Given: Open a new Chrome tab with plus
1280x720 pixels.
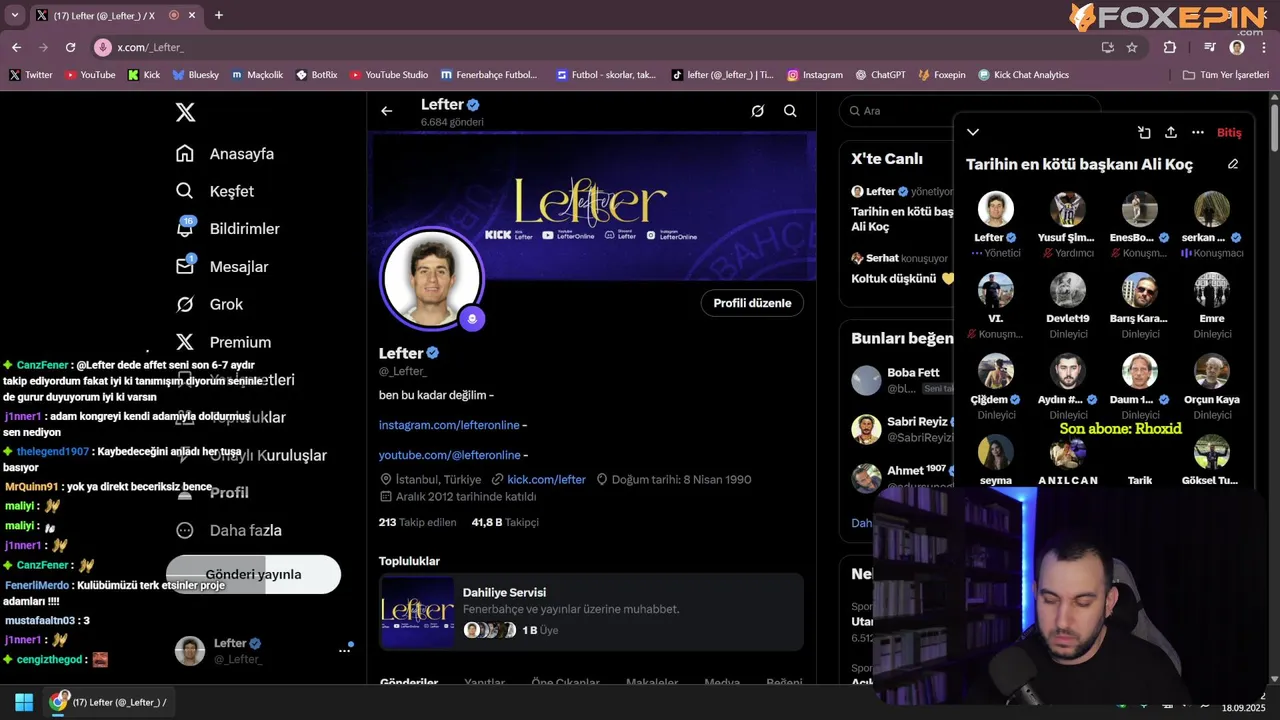Looking at the screenshot, I should click(219, 15).
